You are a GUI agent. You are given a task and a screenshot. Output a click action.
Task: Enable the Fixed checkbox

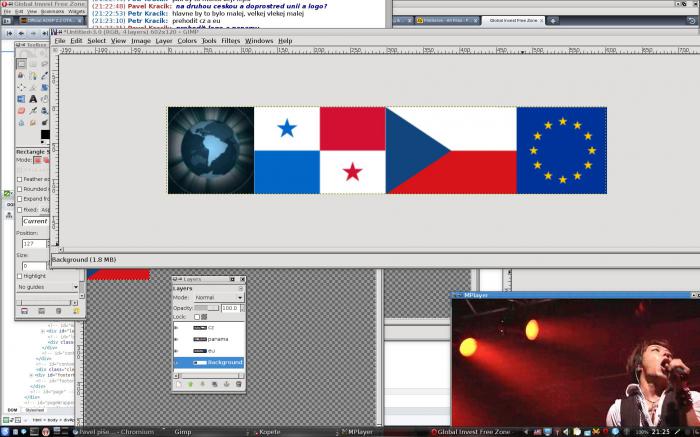(20, 209)
